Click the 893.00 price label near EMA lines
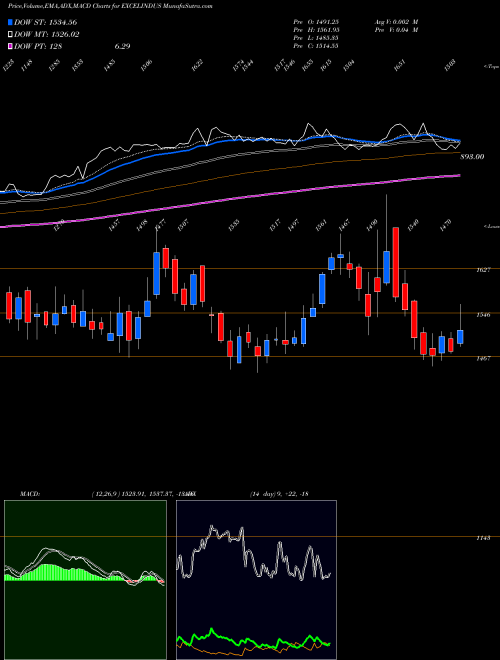 coord(472,157)
